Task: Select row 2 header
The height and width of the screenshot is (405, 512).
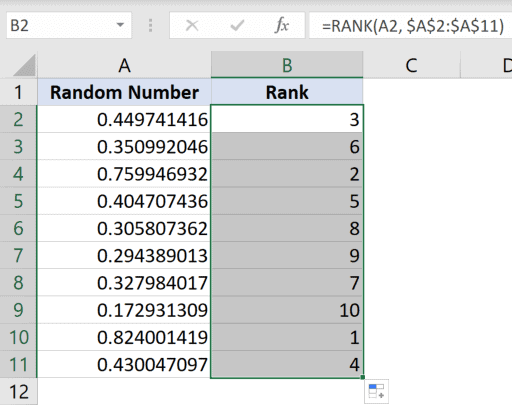Action: tap(18, 119)
